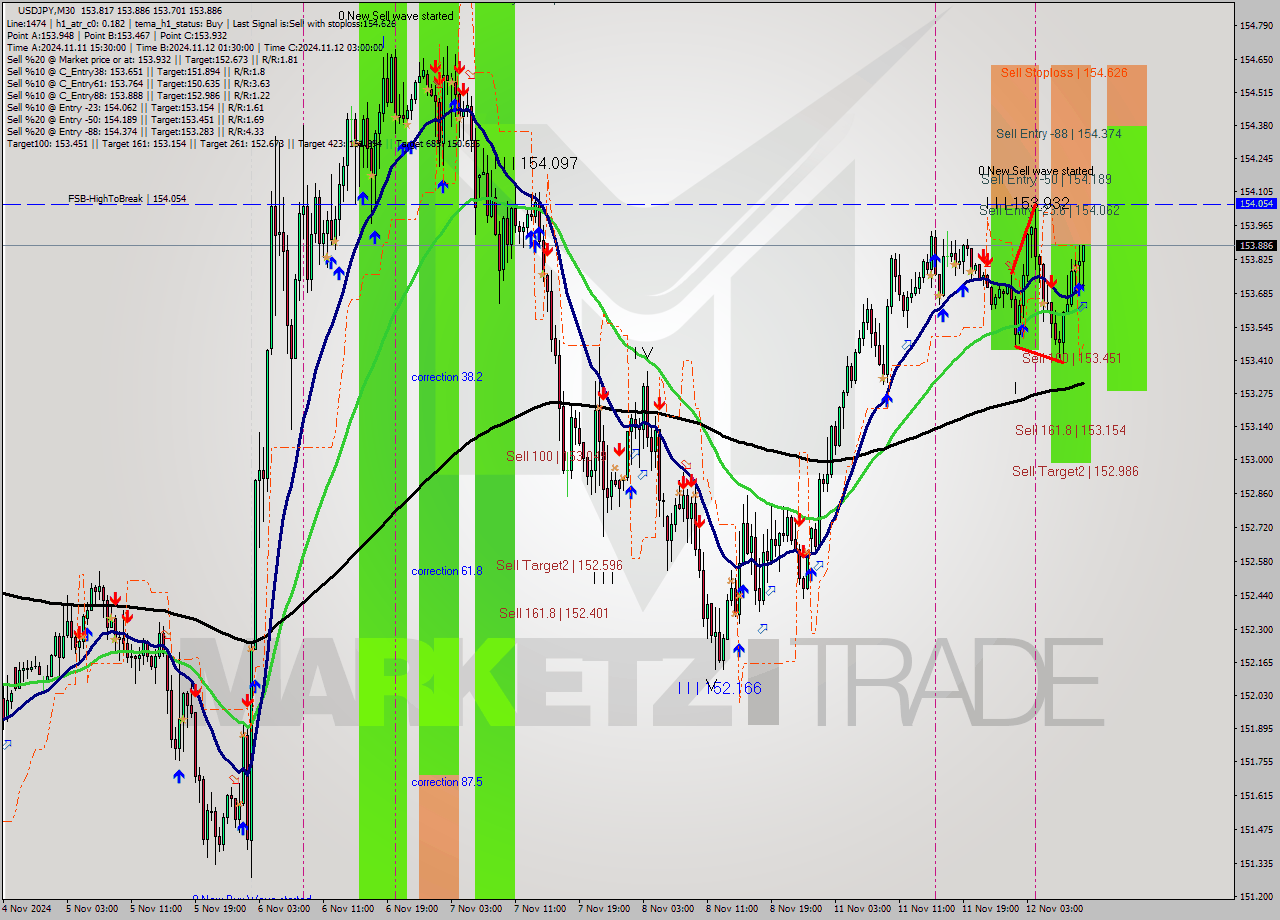Click the USDJPY,M30 symbol title
Image resolution: width=1280 pixels, height=920 pixels.
coord(44,9)
